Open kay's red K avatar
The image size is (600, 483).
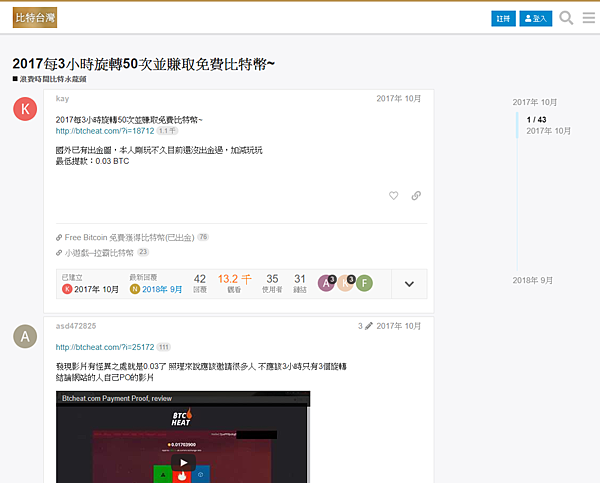(25, 109)
